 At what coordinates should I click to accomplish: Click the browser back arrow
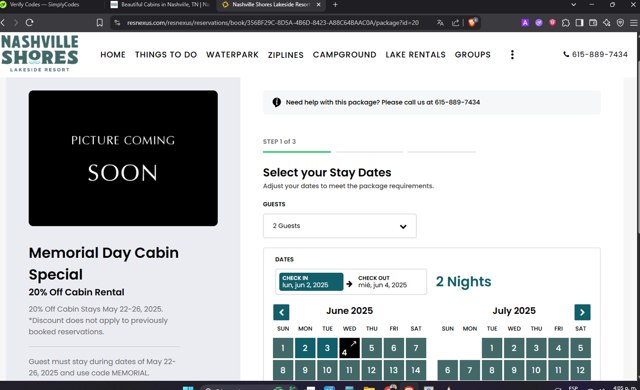(3, 23)
